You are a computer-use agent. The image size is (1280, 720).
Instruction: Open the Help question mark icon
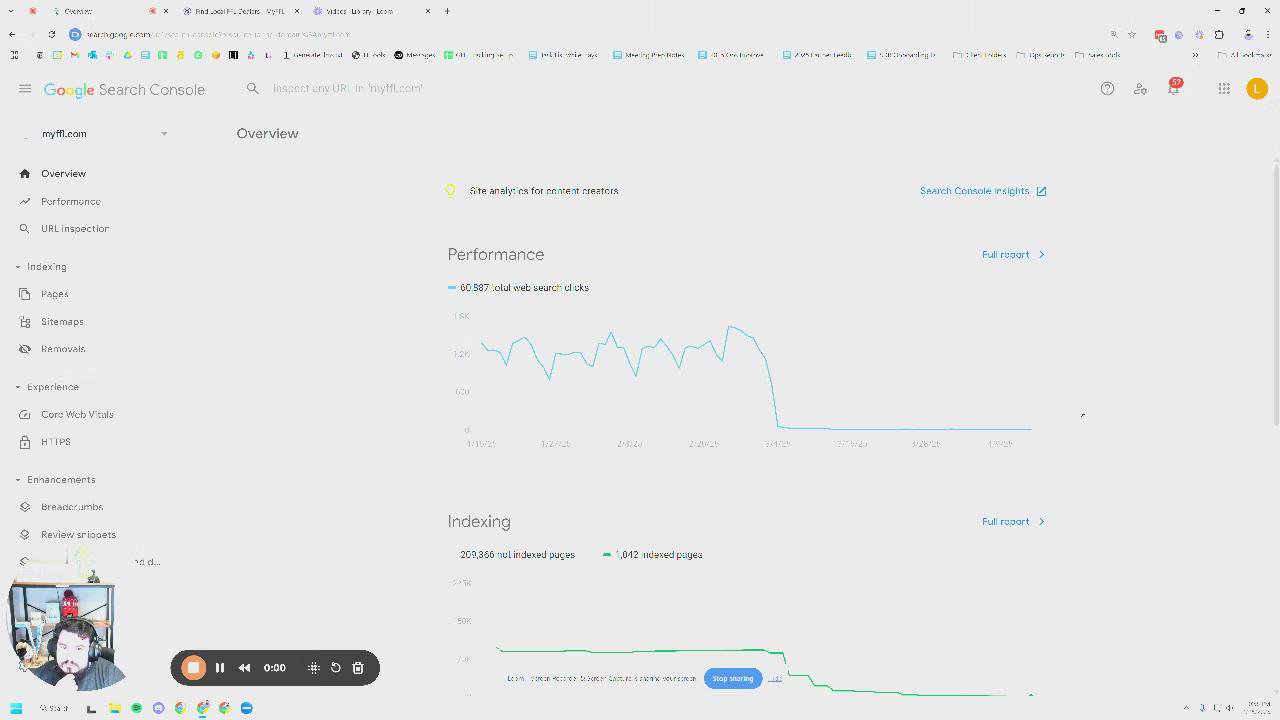pyautogui.click(x=1107, y=89)
